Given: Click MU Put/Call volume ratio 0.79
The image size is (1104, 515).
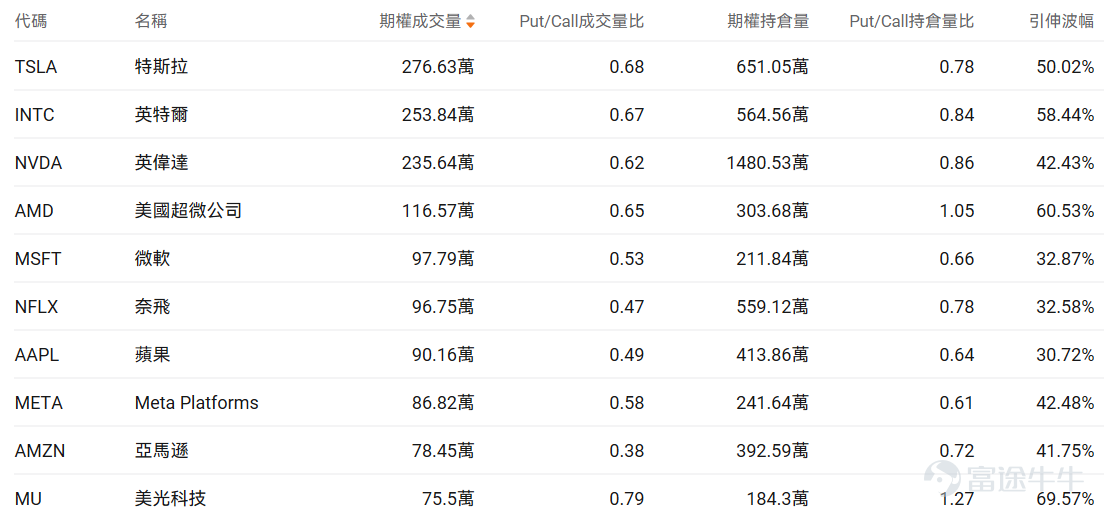Looking at the screenshot, I should pos(627,499).
